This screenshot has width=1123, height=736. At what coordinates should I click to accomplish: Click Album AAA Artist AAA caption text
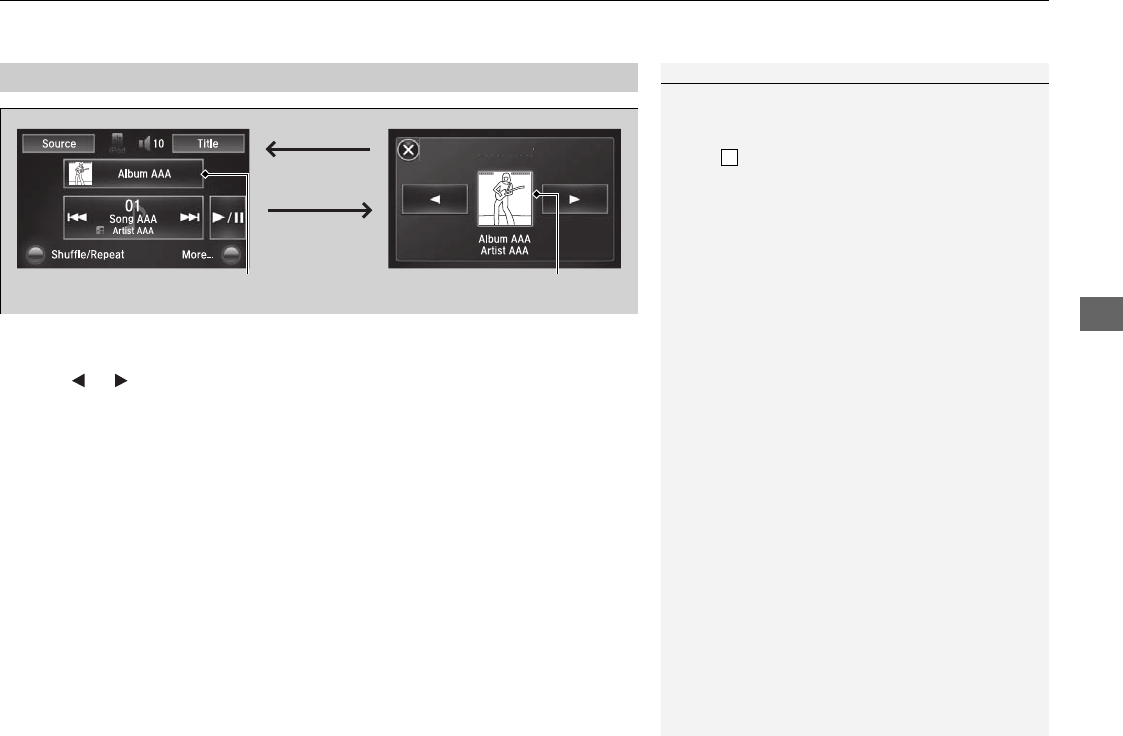point(505,245)
